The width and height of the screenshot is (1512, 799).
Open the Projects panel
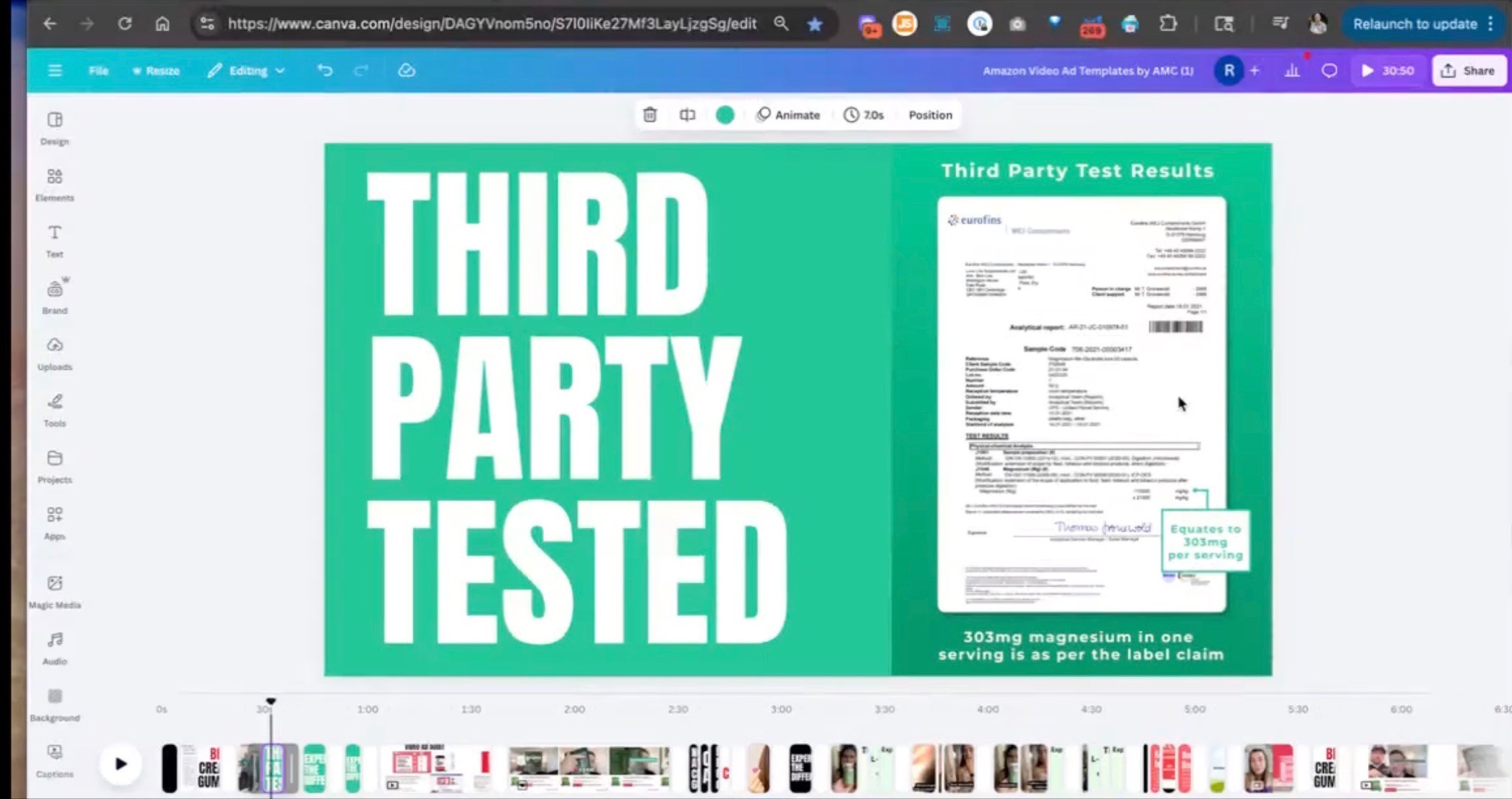(x=55, y=467)
